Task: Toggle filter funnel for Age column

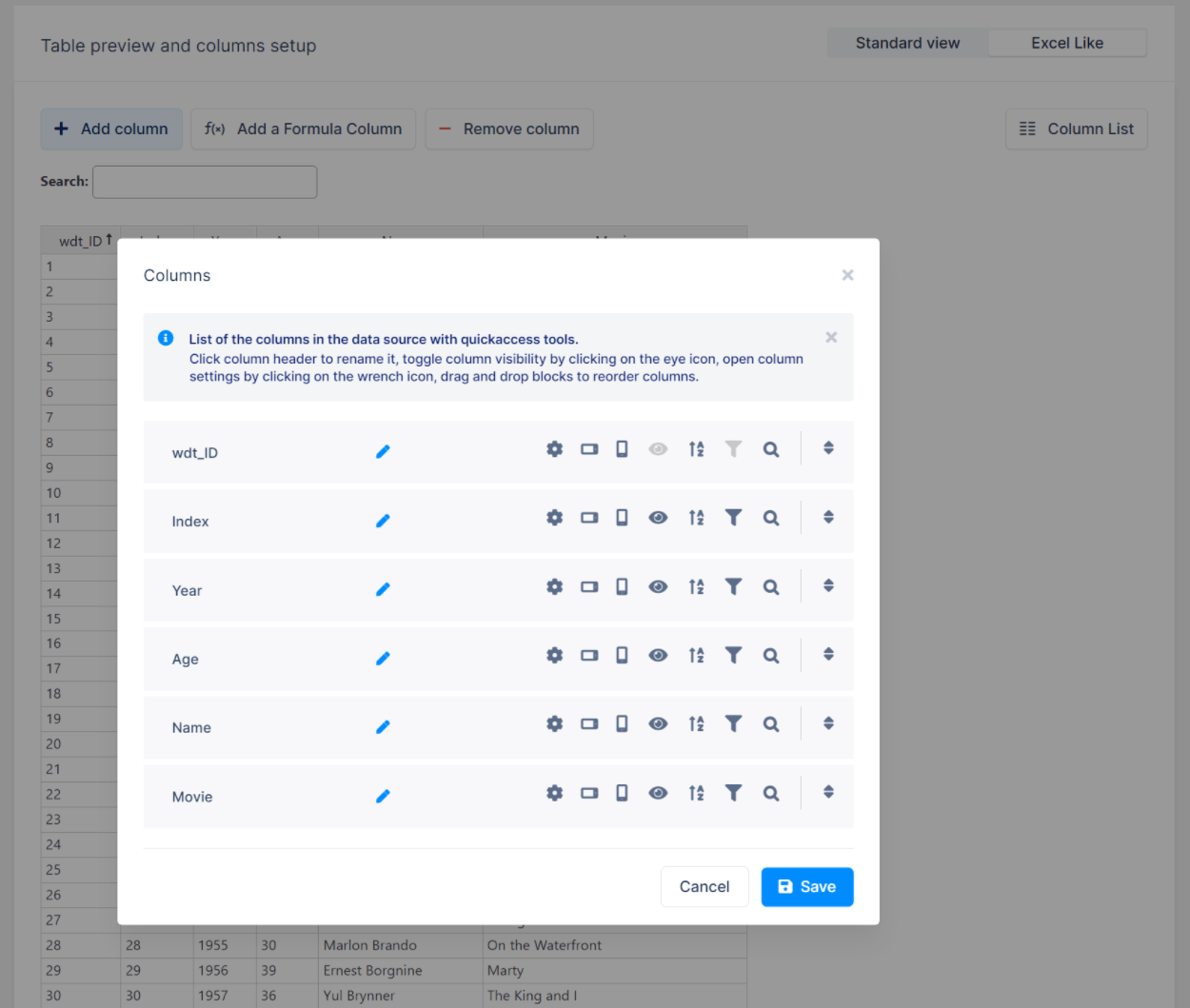Action: [x=733, y=655]
